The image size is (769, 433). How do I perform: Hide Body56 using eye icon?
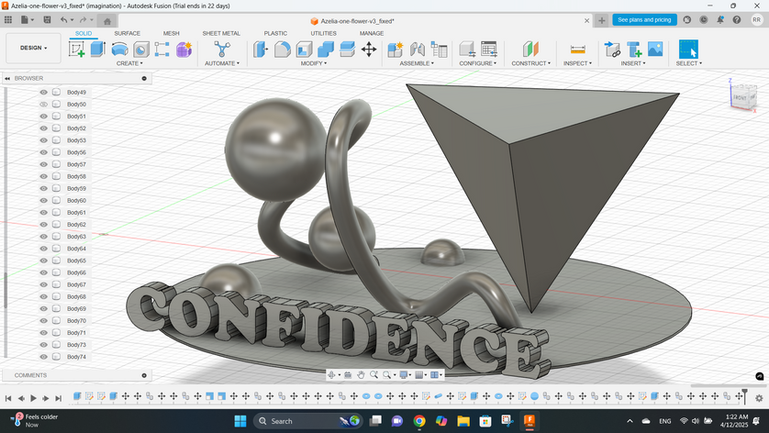click(x=44, y=153)
